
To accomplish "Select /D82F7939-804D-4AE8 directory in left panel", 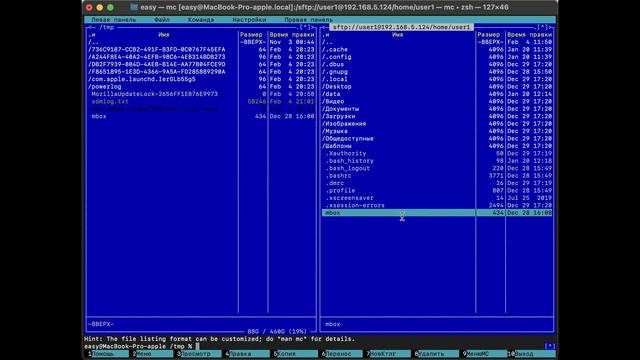I will tap(201, 64).
